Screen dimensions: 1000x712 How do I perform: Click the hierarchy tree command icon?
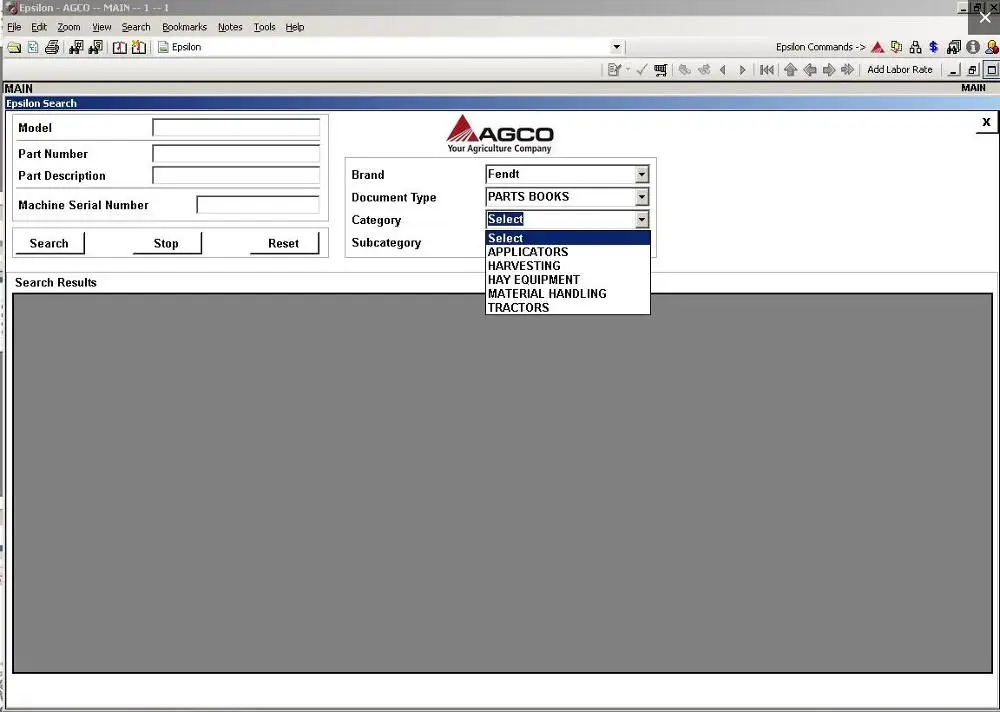pyautogui.click(x=915, y=47)
